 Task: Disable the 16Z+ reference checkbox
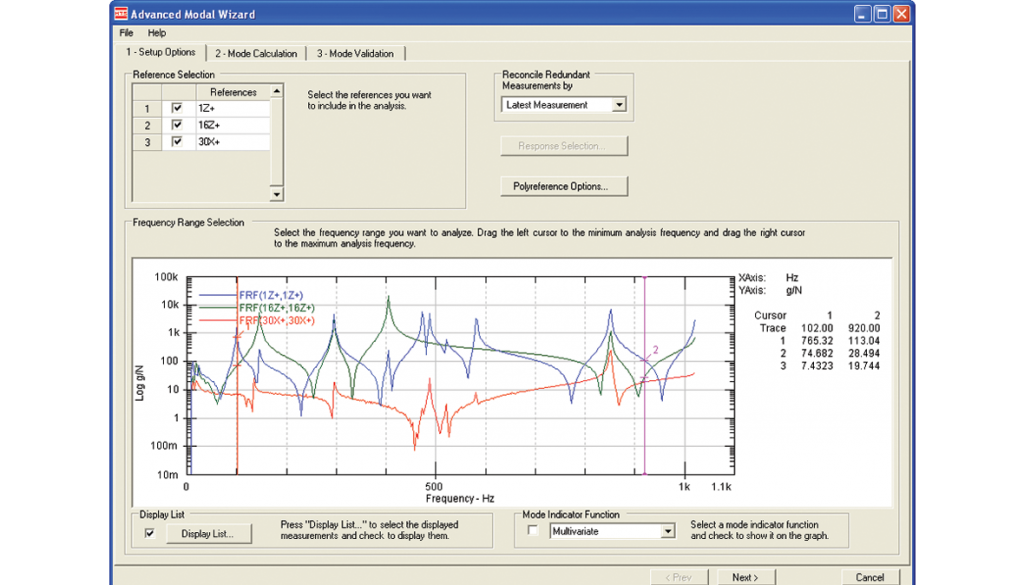pyautogui.click(x=178, y=125)
